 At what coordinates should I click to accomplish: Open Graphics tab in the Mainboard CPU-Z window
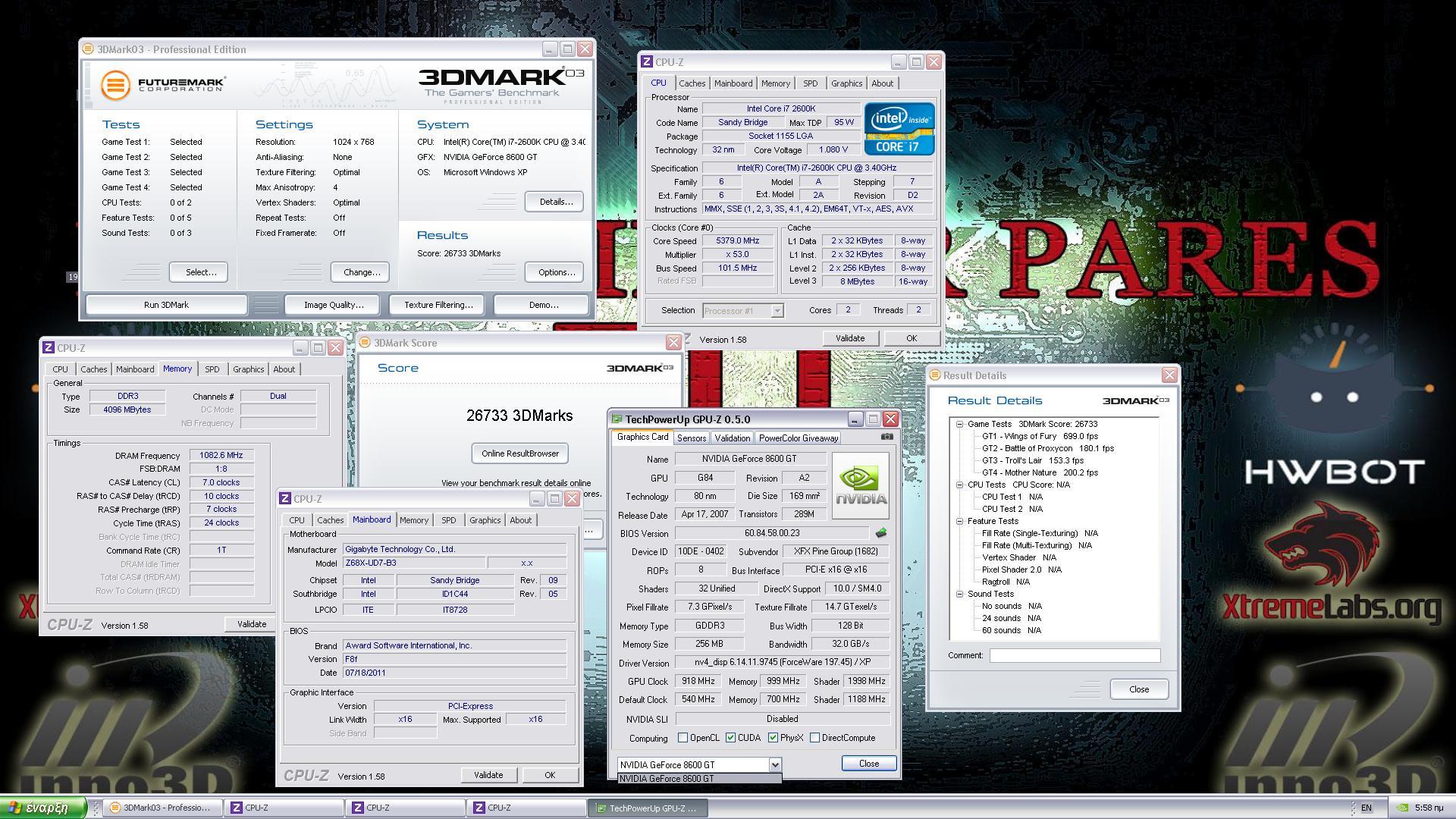coord(485,520)
